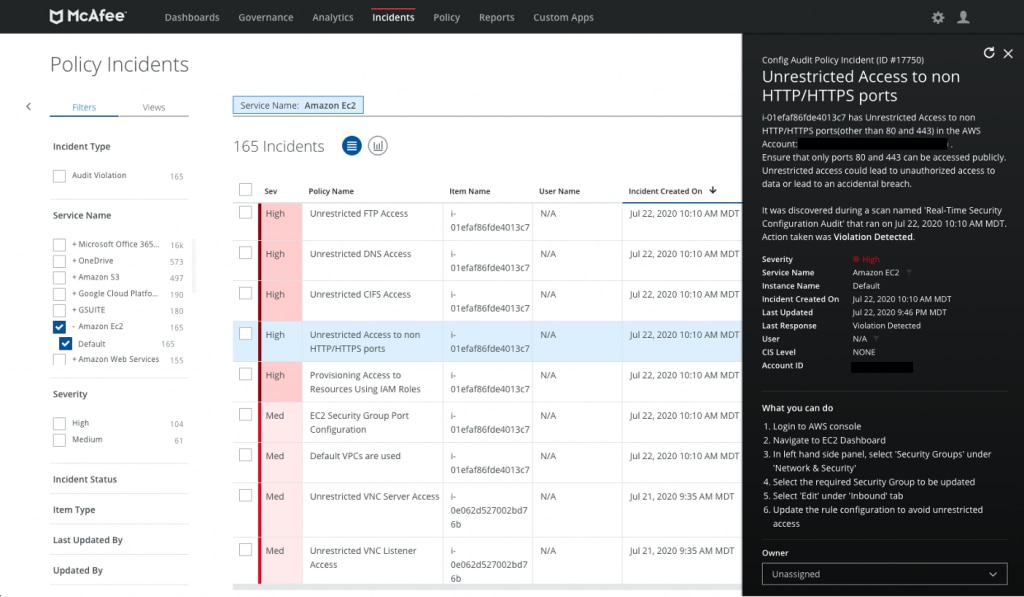The image size is (1024, 597).
Task: Open the Governance menu
Action: [x=266, y=18]
